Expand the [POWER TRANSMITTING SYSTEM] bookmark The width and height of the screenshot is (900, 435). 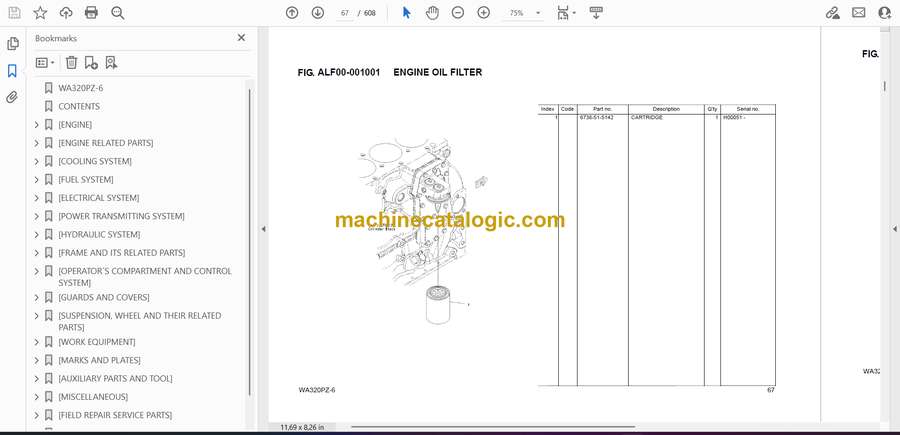(x=37, y=216)
